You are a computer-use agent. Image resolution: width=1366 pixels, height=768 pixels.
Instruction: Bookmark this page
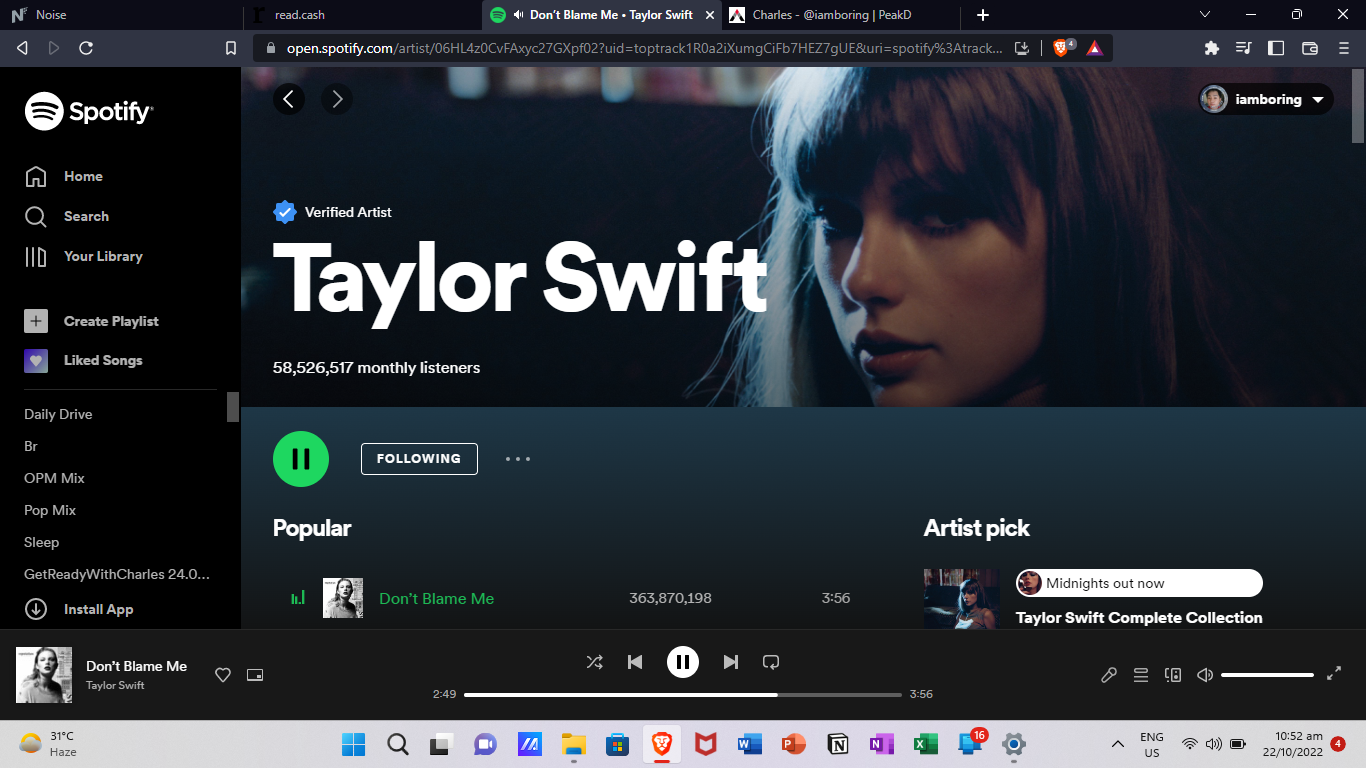pos(231,47)
